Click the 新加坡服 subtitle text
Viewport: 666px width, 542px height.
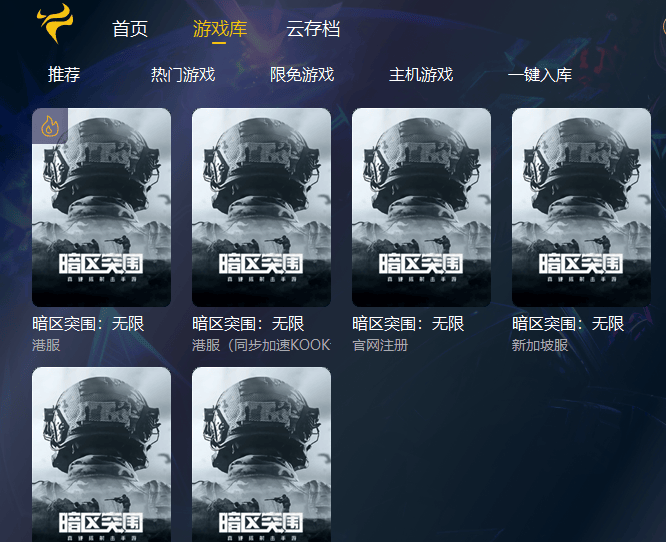tap(540, 345)
